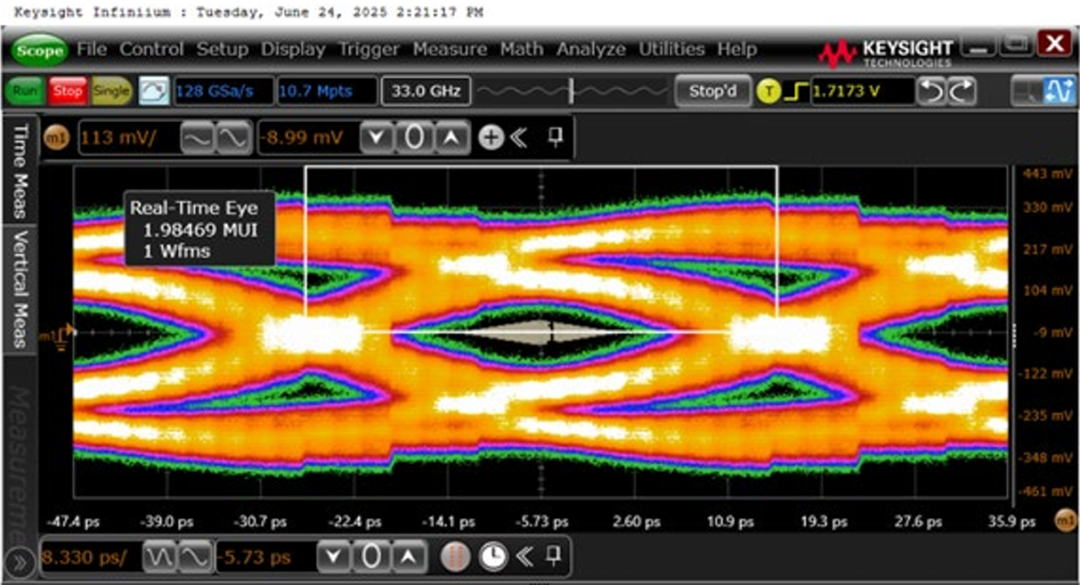Zero the vertical offset
Screen dimensions: 1080x585
click(413, 138)
